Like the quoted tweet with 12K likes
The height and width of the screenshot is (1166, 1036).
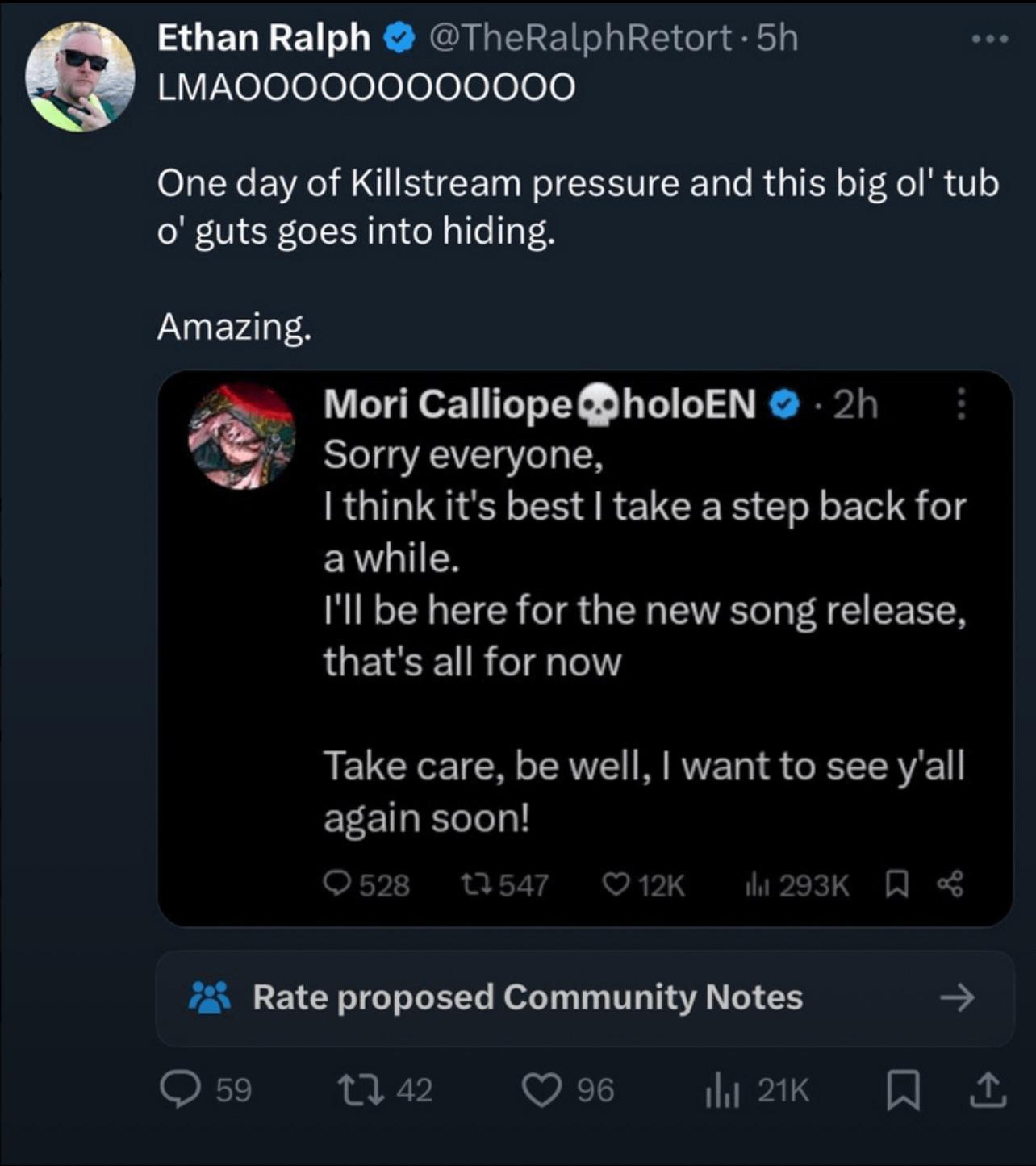pos(616,885)
